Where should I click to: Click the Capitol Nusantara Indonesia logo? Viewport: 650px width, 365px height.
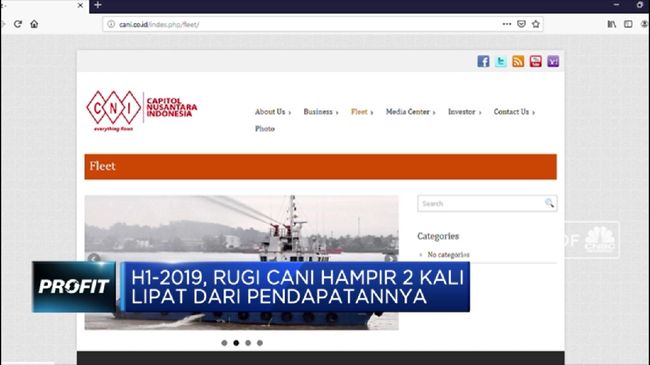[x=142, y=111]
